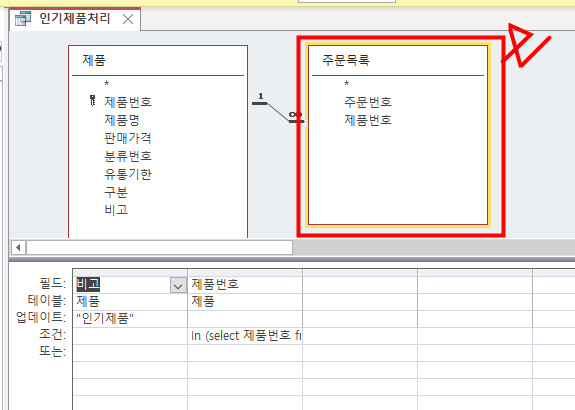Select 제품번호 in 주문목록 table
This screenshot has height=410, width=575.
pos(368,120)
